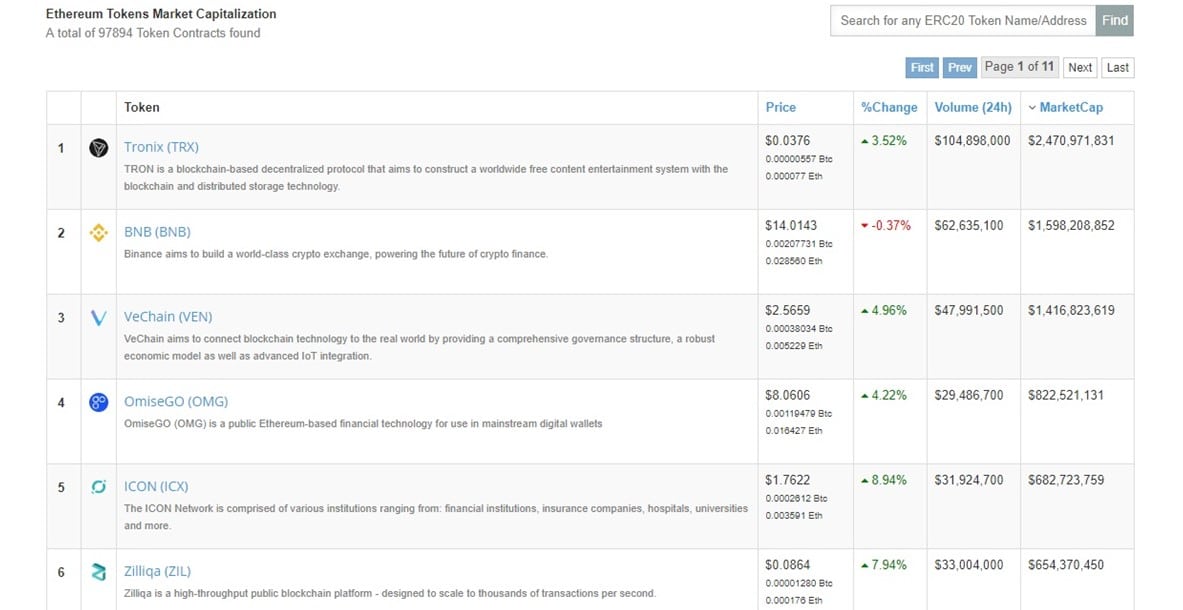
Task: Click market cap $654,370,450
Action: [x=1067, y=565]
